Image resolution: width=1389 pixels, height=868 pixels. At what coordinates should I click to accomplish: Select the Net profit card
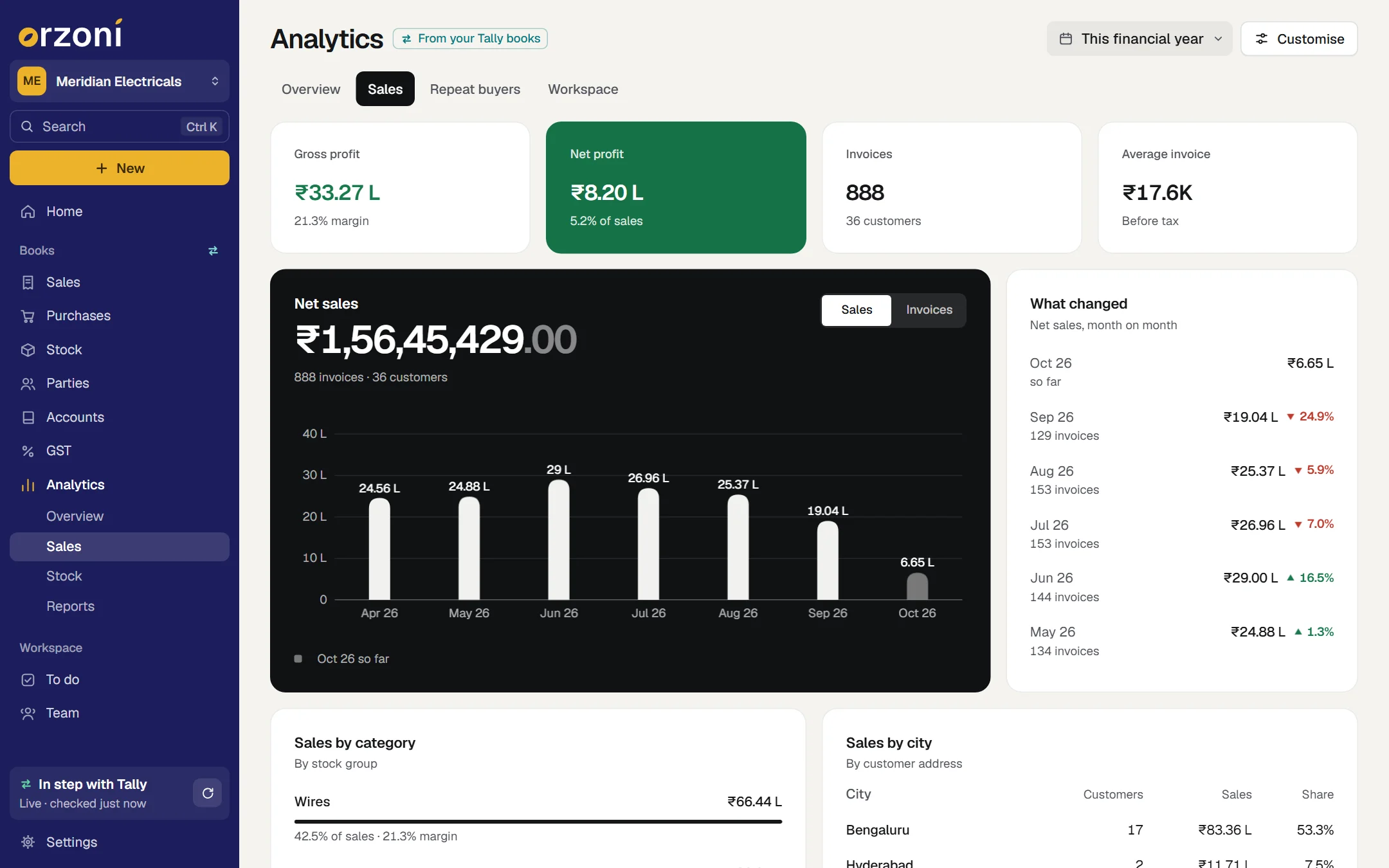click(x=676, y=187)
